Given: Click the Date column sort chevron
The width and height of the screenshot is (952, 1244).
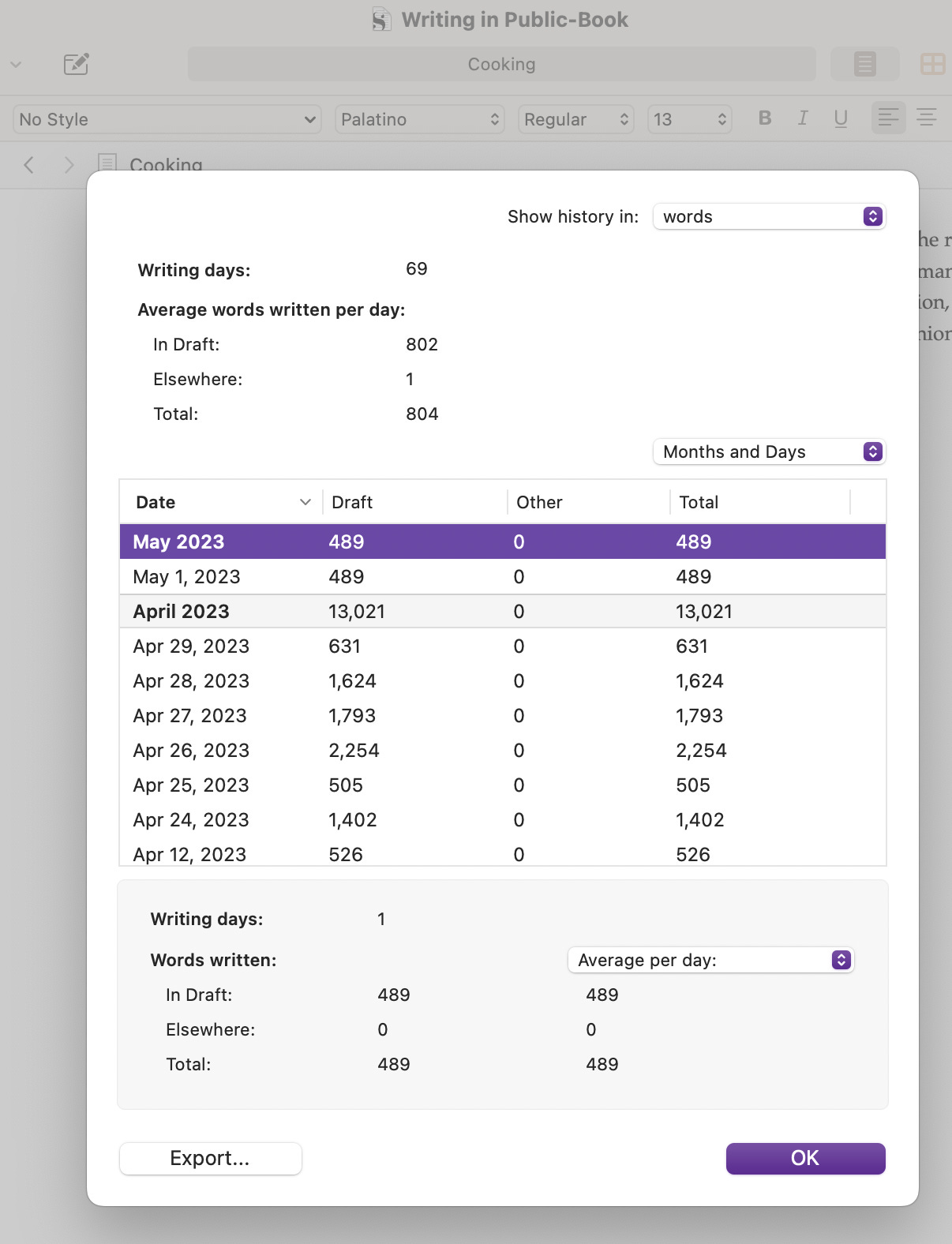Looking at the screenshot, I should (305, 502).
